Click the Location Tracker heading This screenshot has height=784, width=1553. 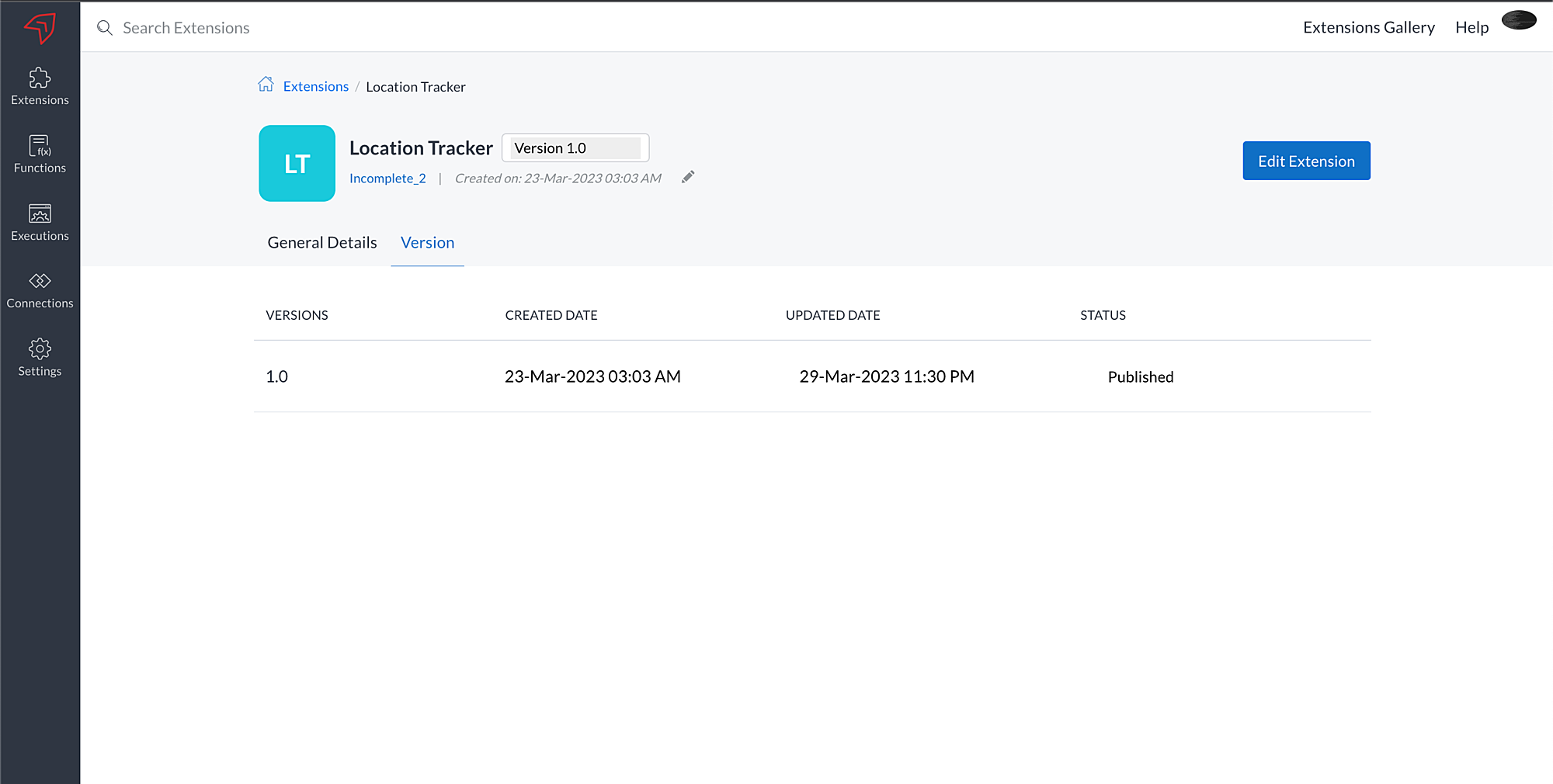(x=421, y=147)
